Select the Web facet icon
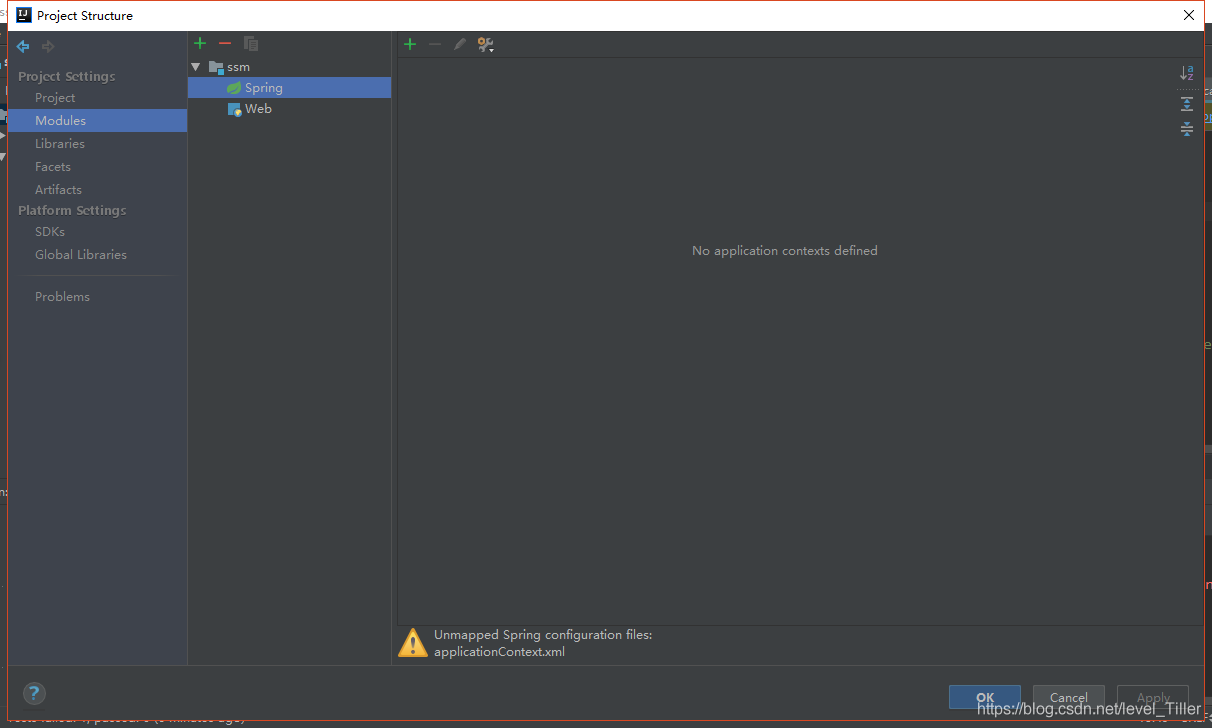This screenshot has width=1212, height=728. point(234,109)
